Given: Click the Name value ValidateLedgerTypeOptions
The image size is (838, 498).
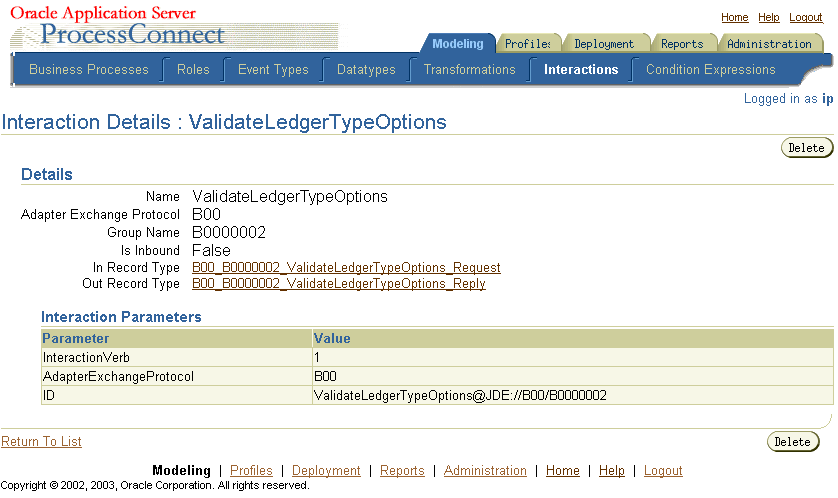Looking at the screenshot, I should [290, 197].
